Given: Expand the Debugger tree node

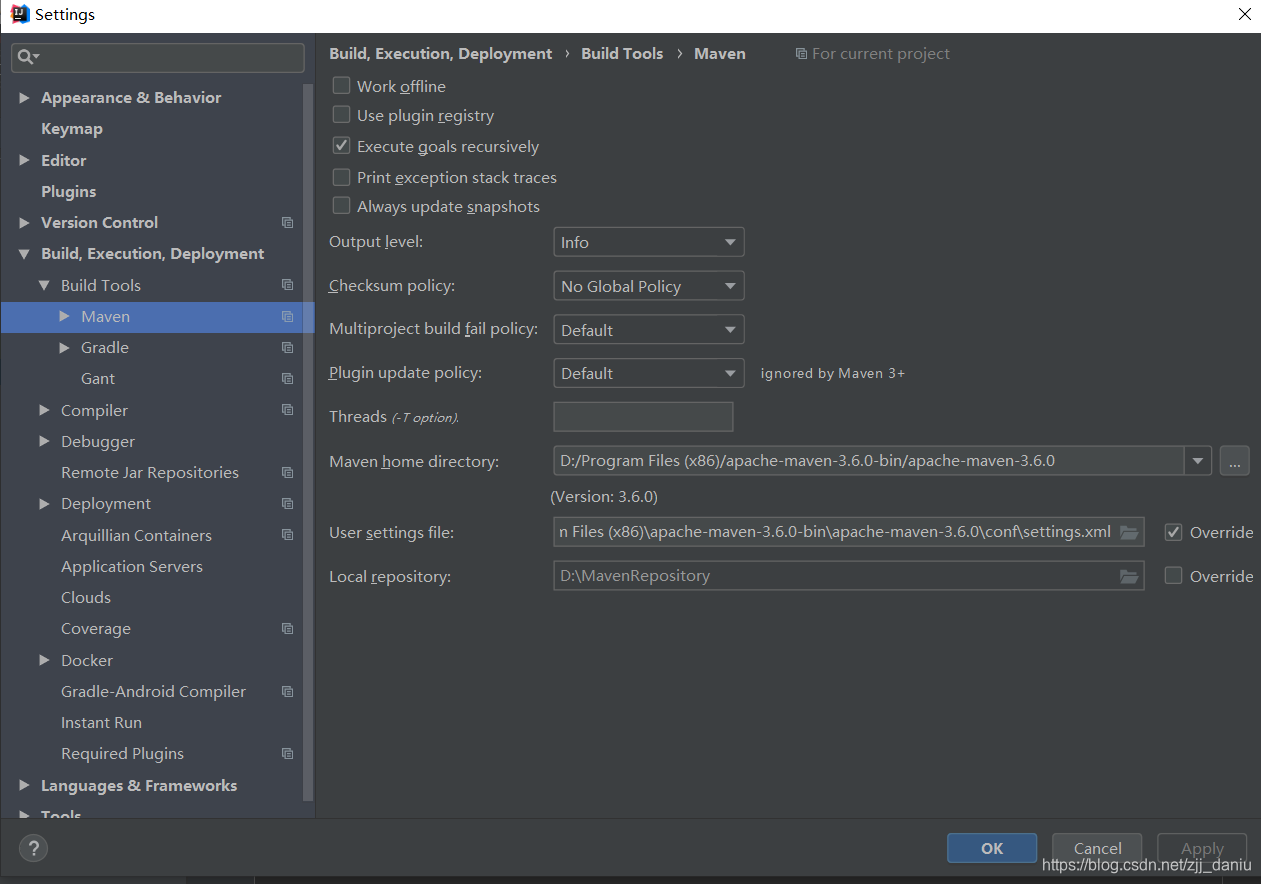Looking at the screenshot, I should tap(44, 441).
